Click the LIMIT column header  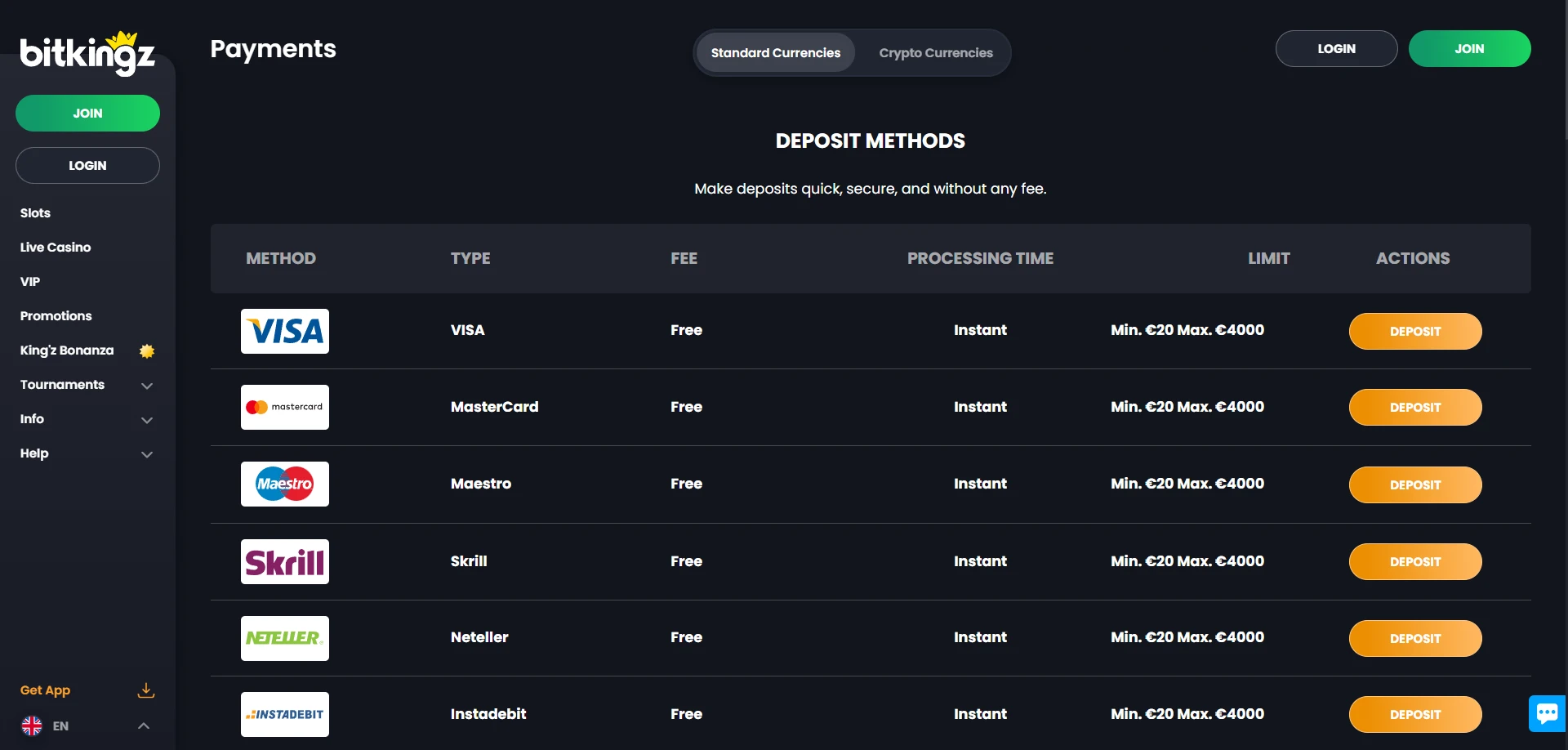pyautogui.click(x=1268, y=258)
